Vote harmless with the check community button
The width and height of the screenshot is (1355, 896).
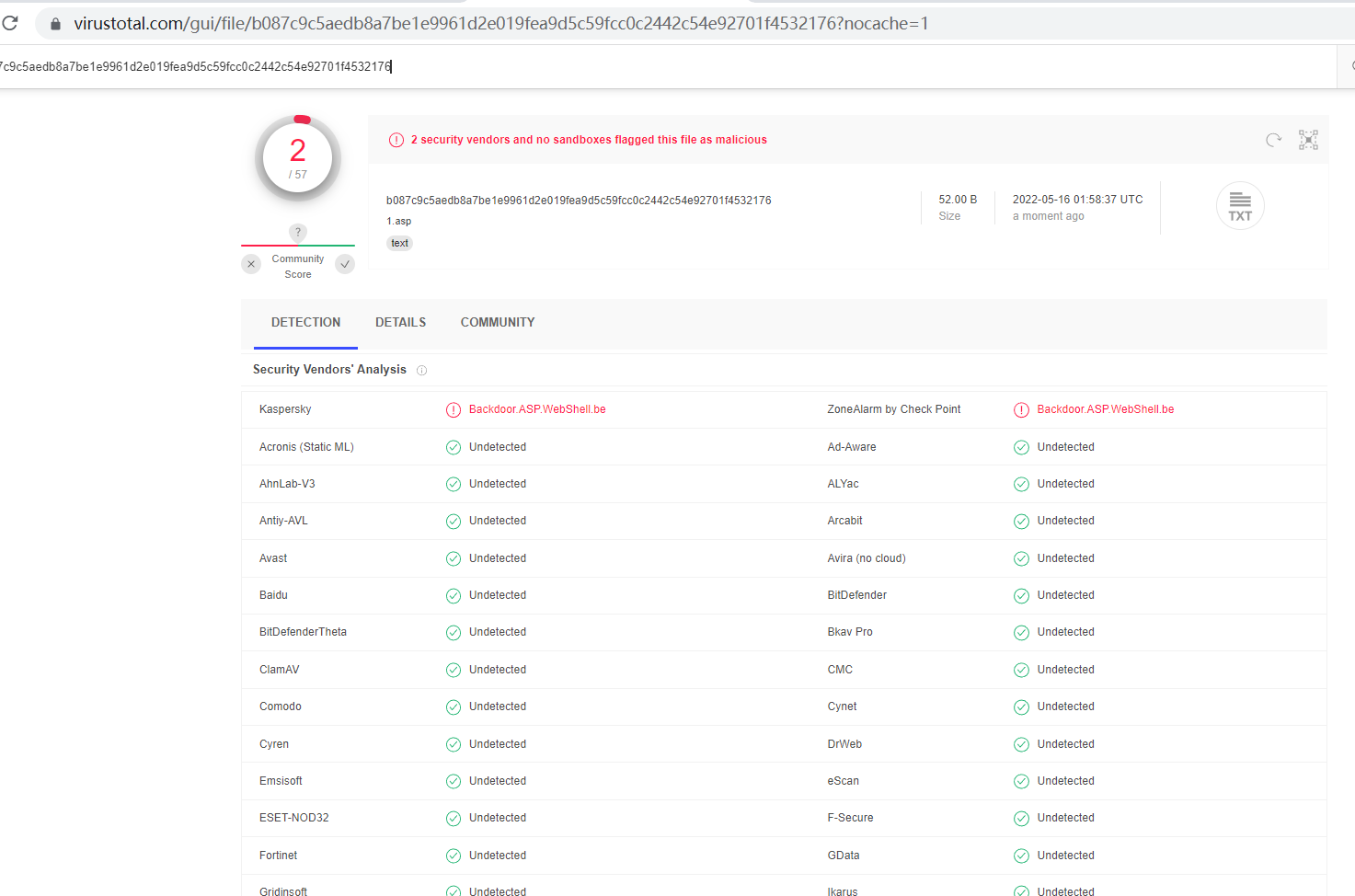345,264
